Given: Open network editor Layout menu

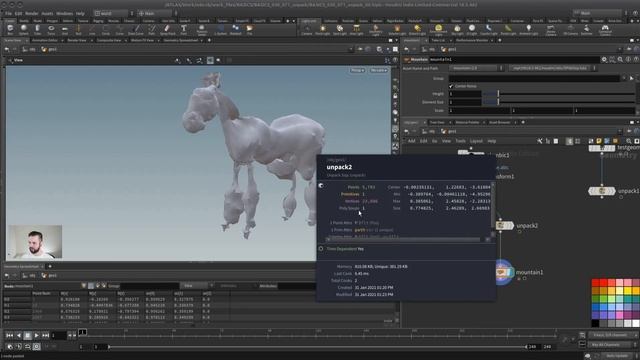Looking at the screenshot, I should pyautogui.click(x=476, y=141).
